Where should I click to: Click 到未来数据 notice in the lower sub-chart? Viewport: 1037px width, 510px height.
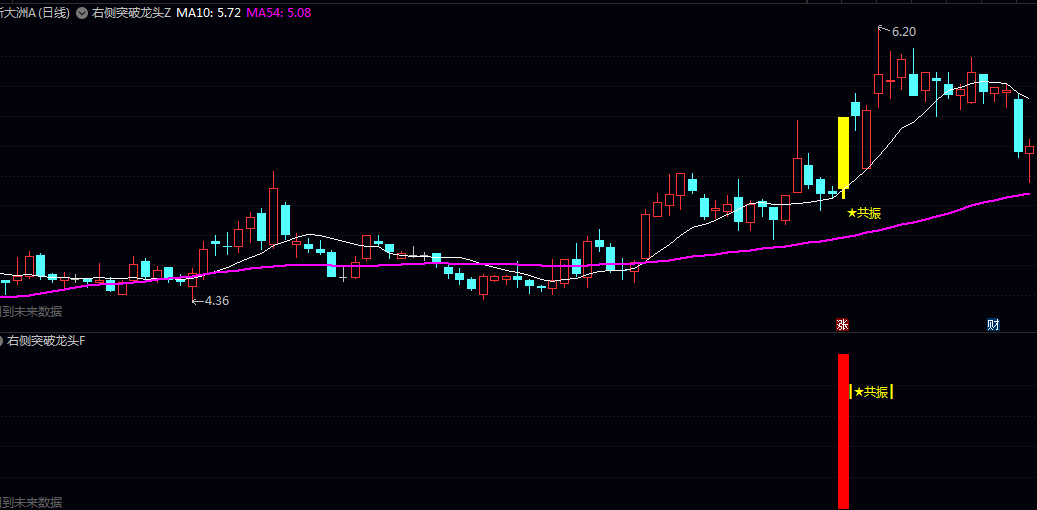tap(32, 503)
